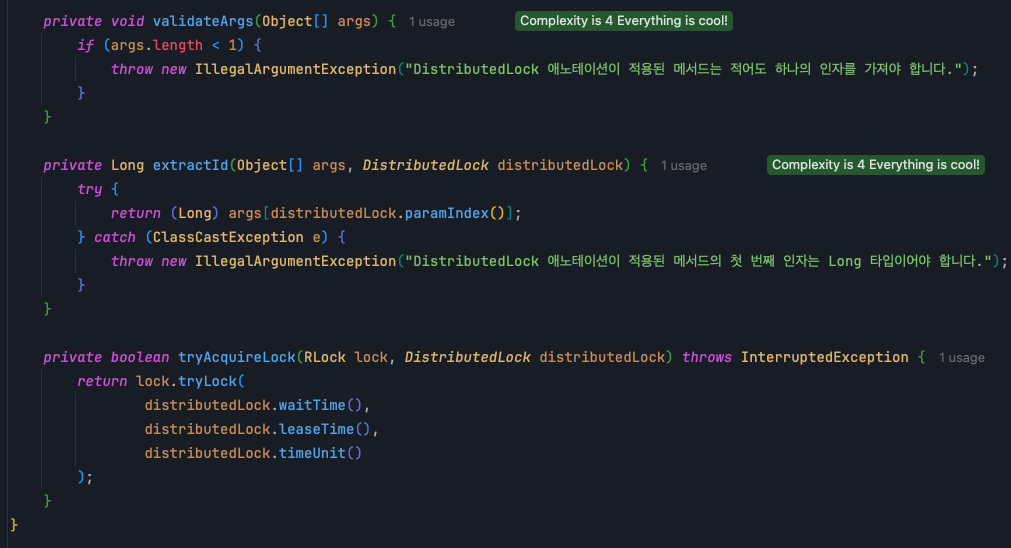Click the validateArgs method name
Image resolution: width=1011 pixels, height=548 pixels.
(x=203, y=21)
